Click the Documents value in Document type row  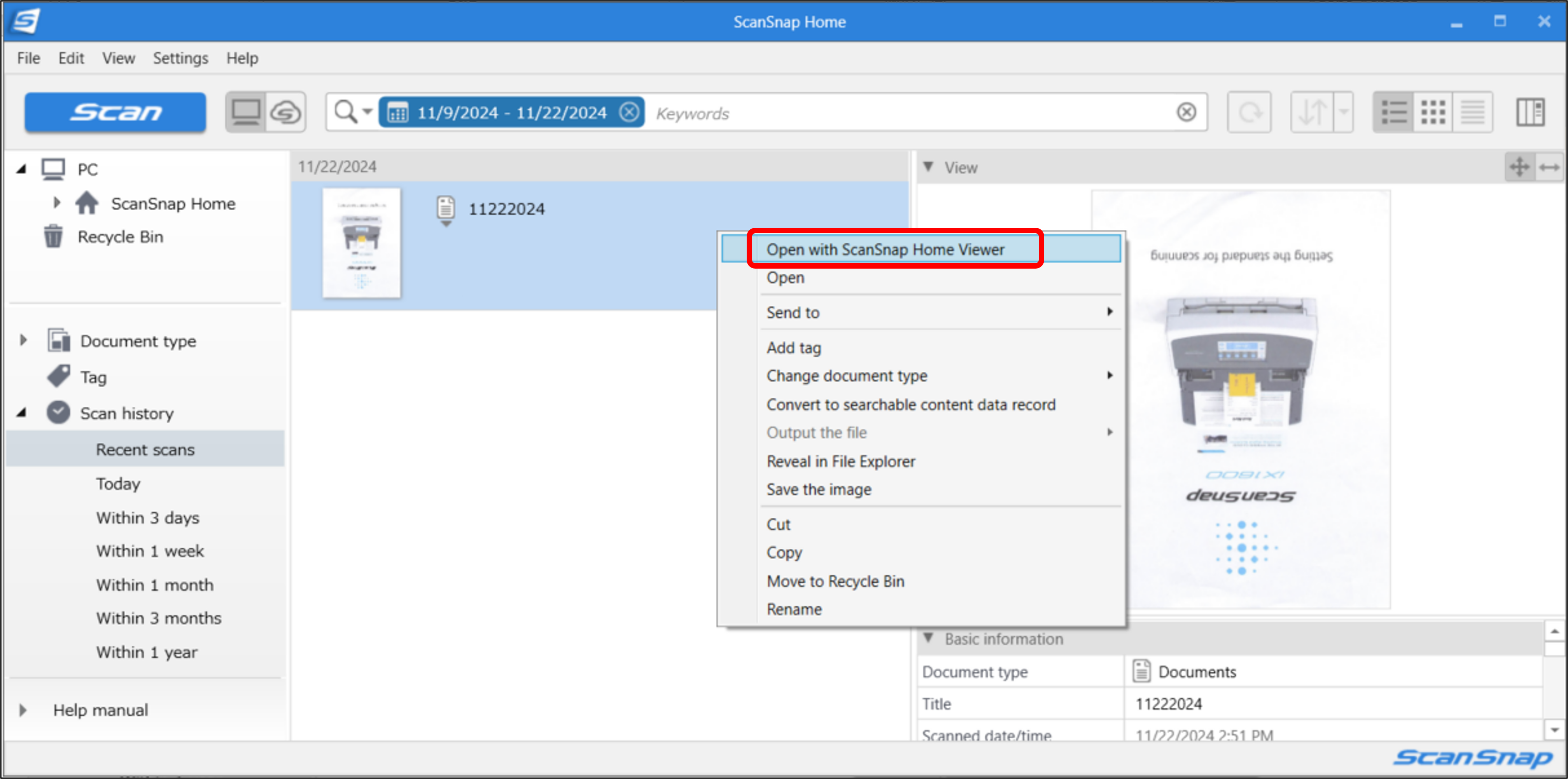click(x=1197, y=672)
